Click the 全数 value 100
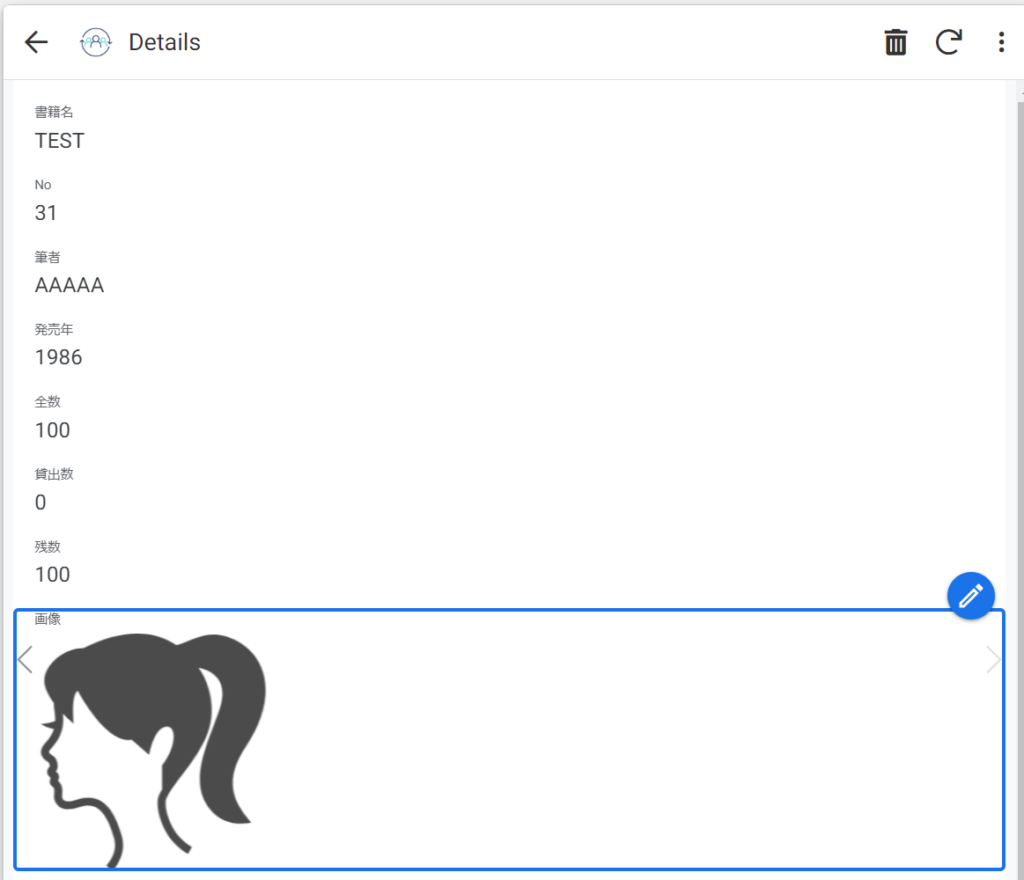This screenshot has height=880, width=1024. pos(52,430)
